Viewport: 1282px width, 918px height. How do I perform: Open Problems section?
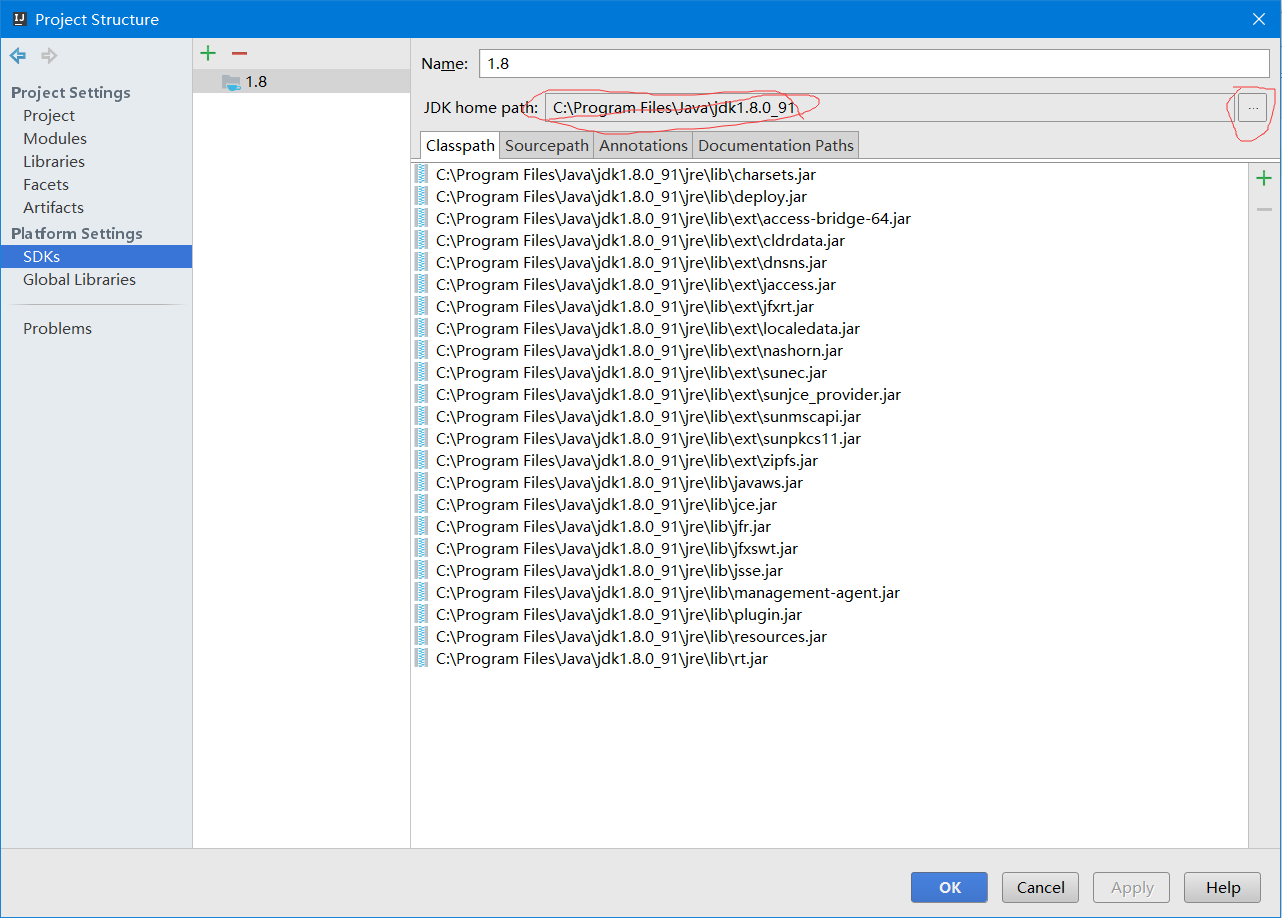[x=57, y=328]
